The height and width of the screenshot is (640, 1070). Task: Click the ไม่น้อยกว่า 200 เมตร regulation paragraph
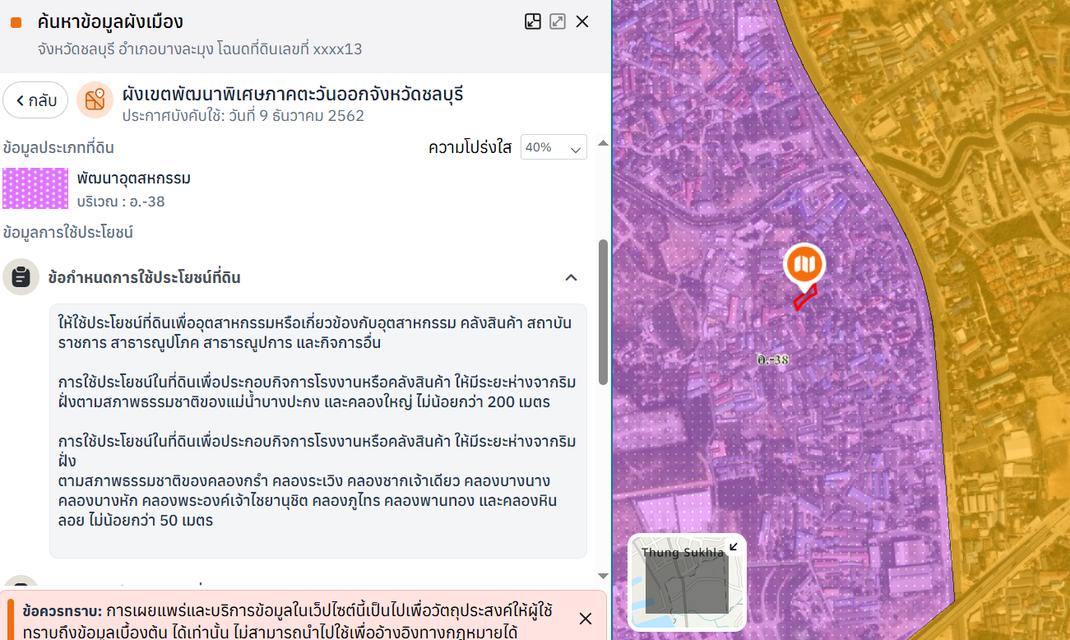point(317,392)
